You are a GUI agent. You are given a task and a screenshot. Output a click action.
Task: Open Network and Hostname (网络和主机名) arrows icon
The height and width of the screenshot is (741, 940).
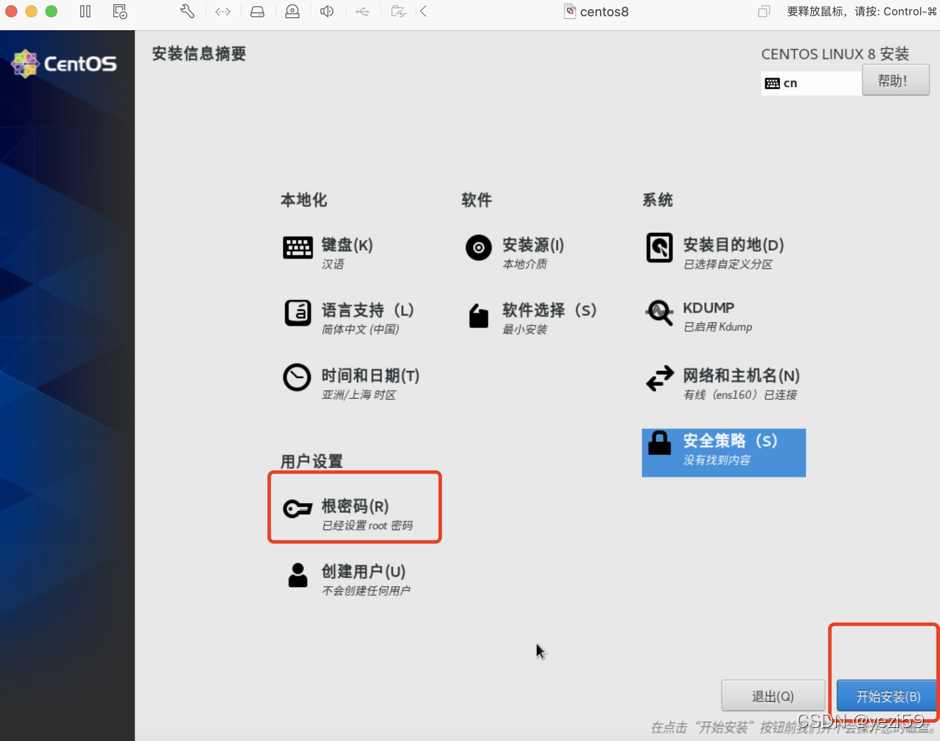point(659,378)
